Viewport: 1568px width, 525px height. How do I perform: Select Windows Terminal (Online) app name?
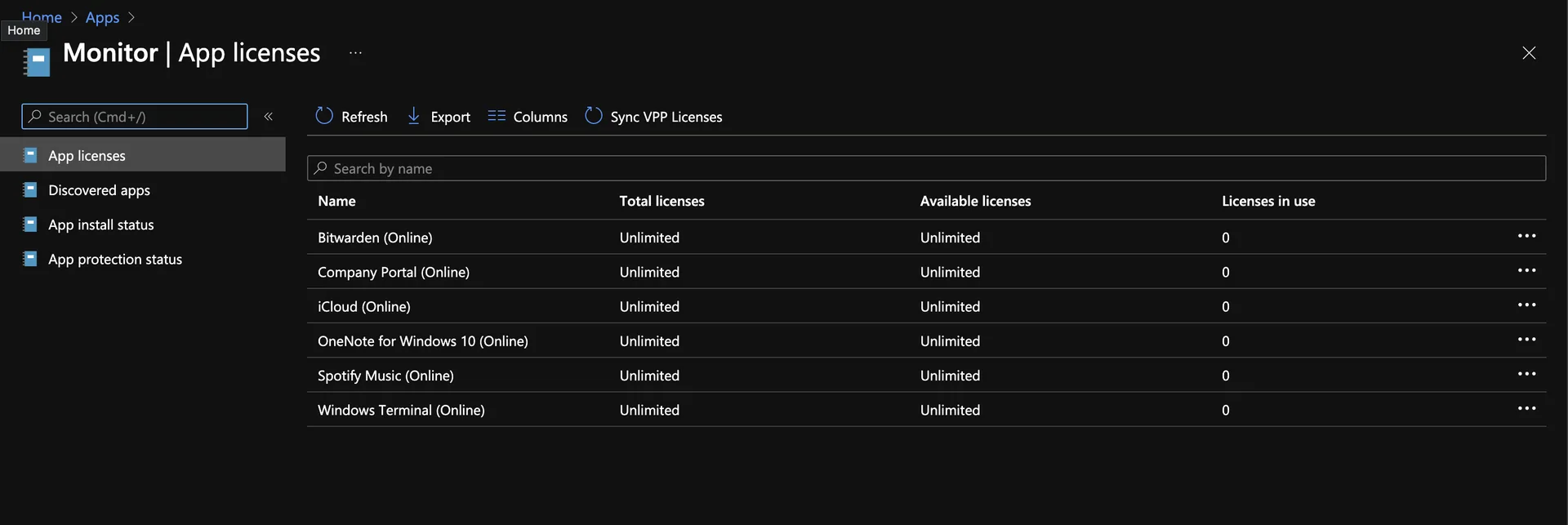tap(401, 410)
